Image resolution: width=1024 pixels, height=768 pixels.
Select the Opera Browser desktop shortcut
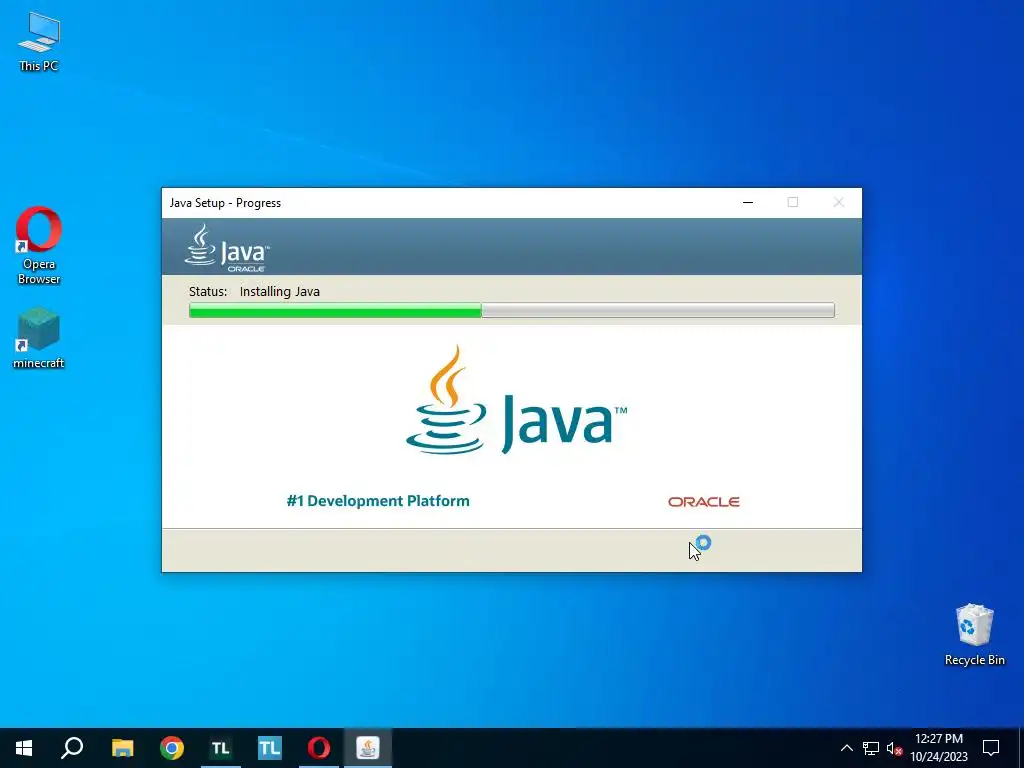(x=39, y=246)
